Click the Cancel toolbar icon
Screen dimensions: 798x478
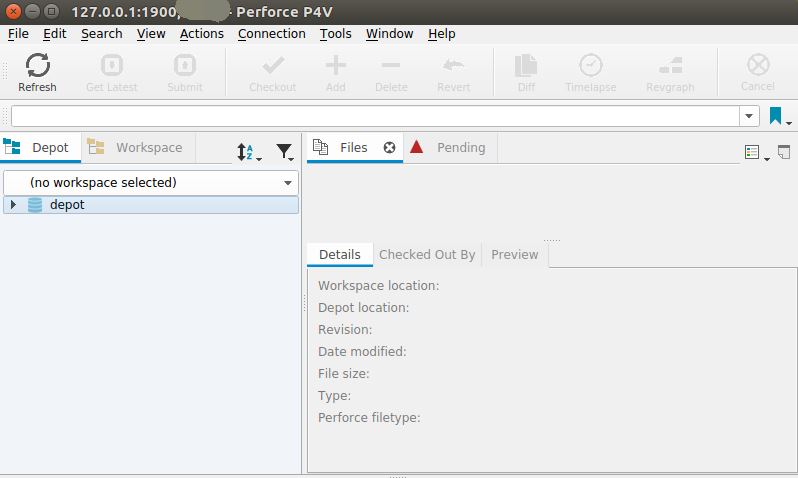[758, 65]
